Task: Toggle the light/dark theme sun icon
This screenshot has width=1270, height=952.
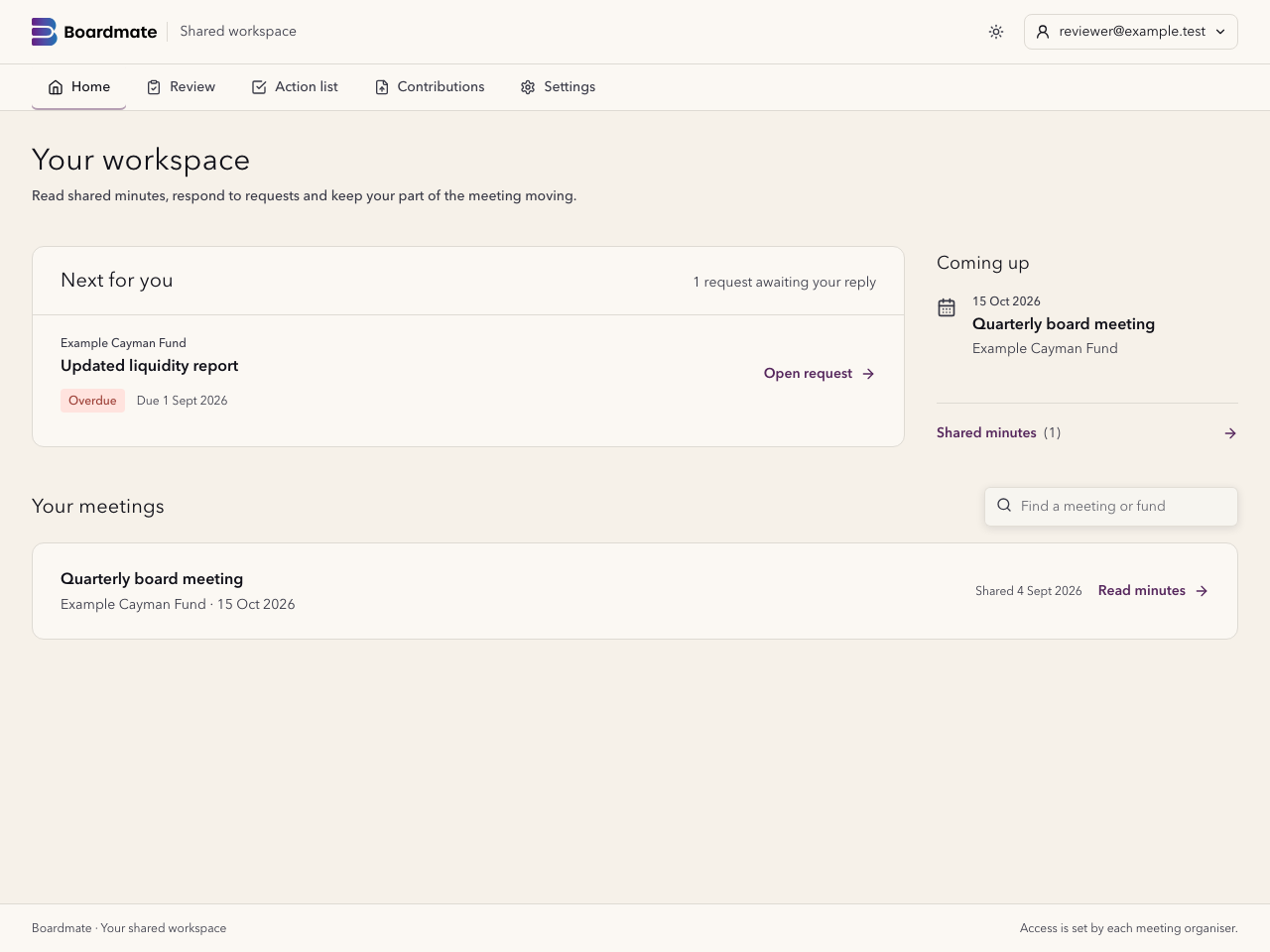Action: point(996,32)
